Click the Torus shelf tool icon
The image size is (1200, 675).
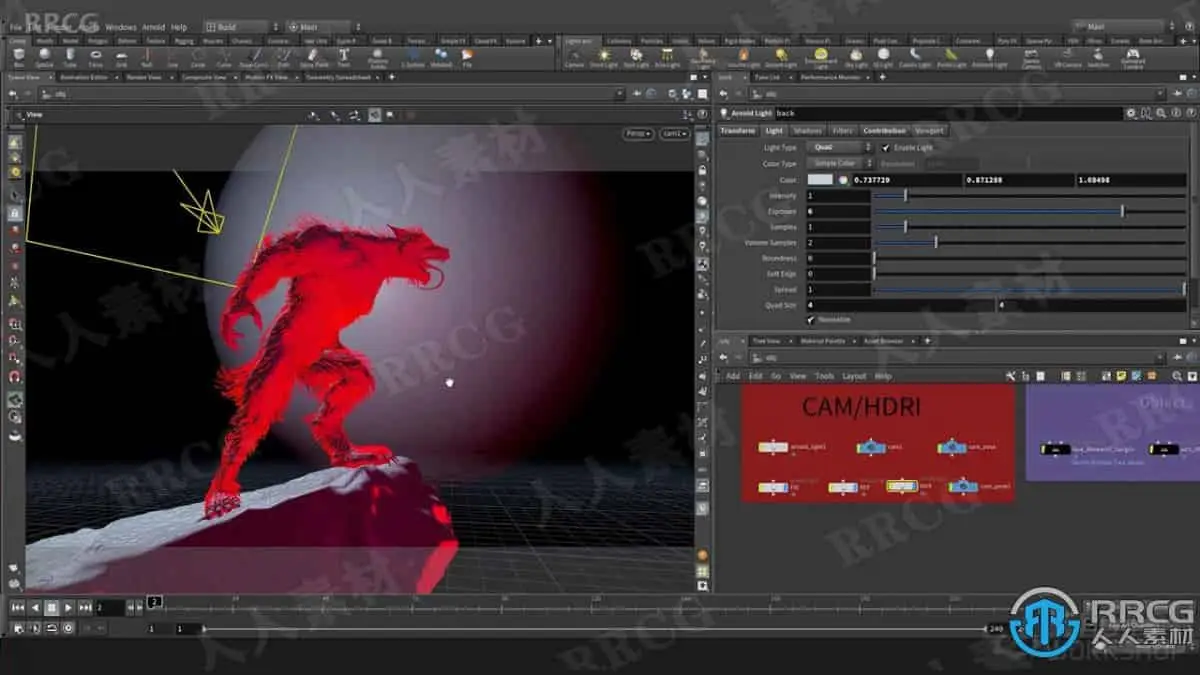[96, 56]
